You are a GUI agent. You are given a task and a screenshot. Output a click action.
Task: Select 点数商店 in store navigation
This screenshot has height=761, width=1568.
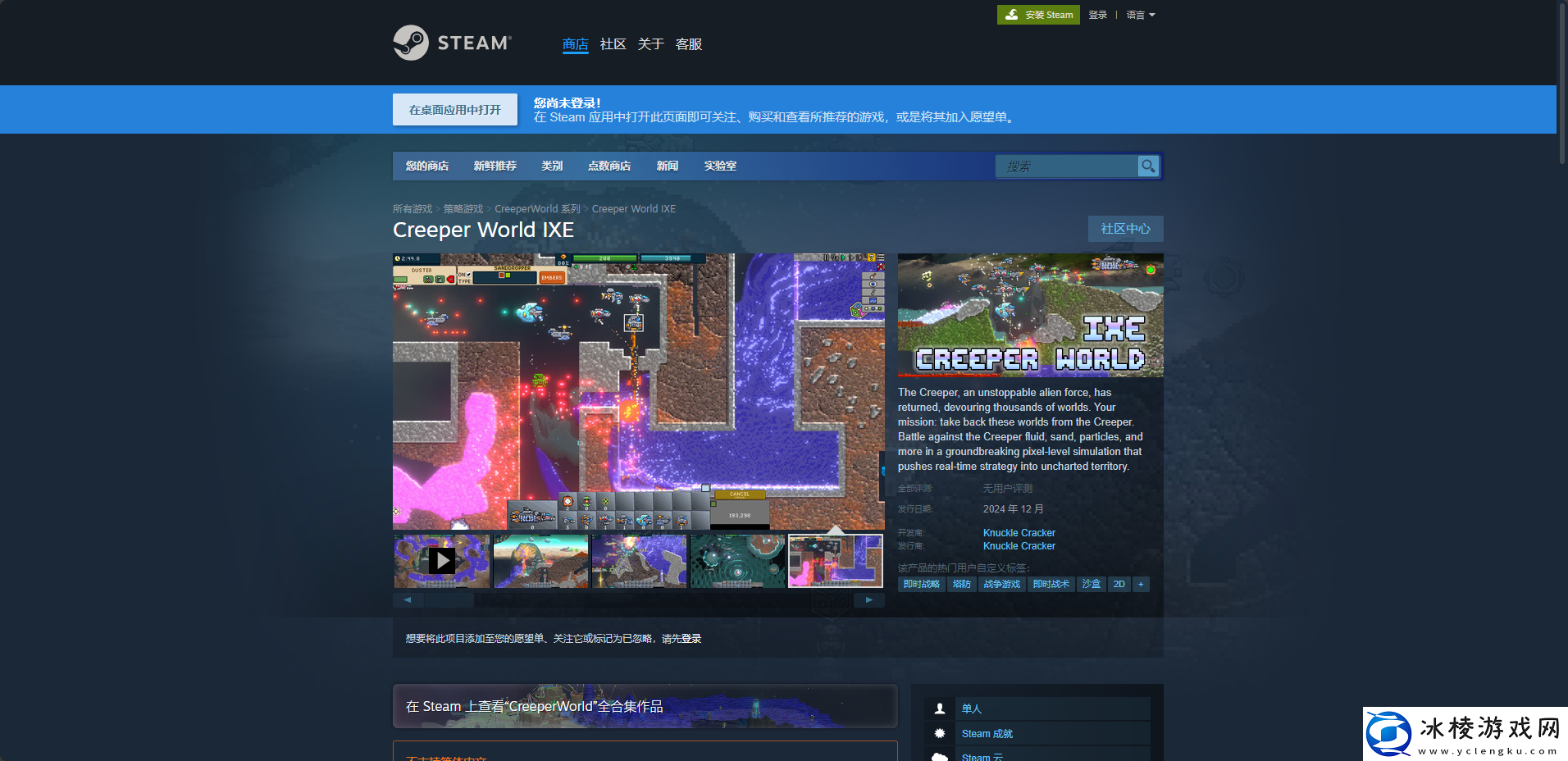click(x=609, y=166)
